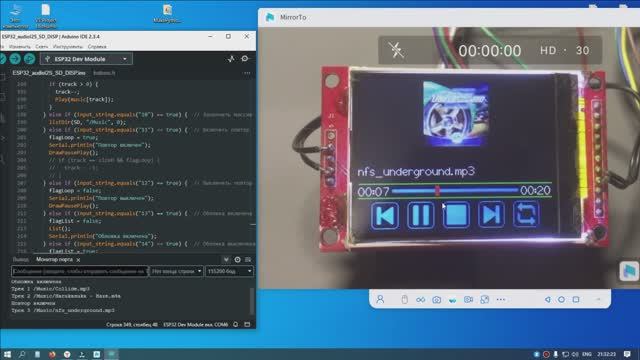The image size is (640, 360).
Task: Toggle timestamp display in serial monitor
Action: click(238, 260)
